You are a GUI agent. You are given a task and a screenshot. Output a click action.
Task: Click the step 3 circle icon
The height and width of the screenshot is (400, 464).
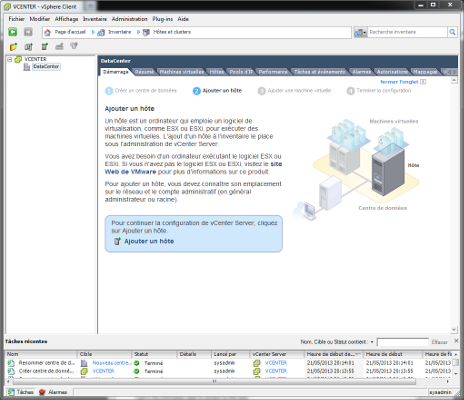coord(262,91)
